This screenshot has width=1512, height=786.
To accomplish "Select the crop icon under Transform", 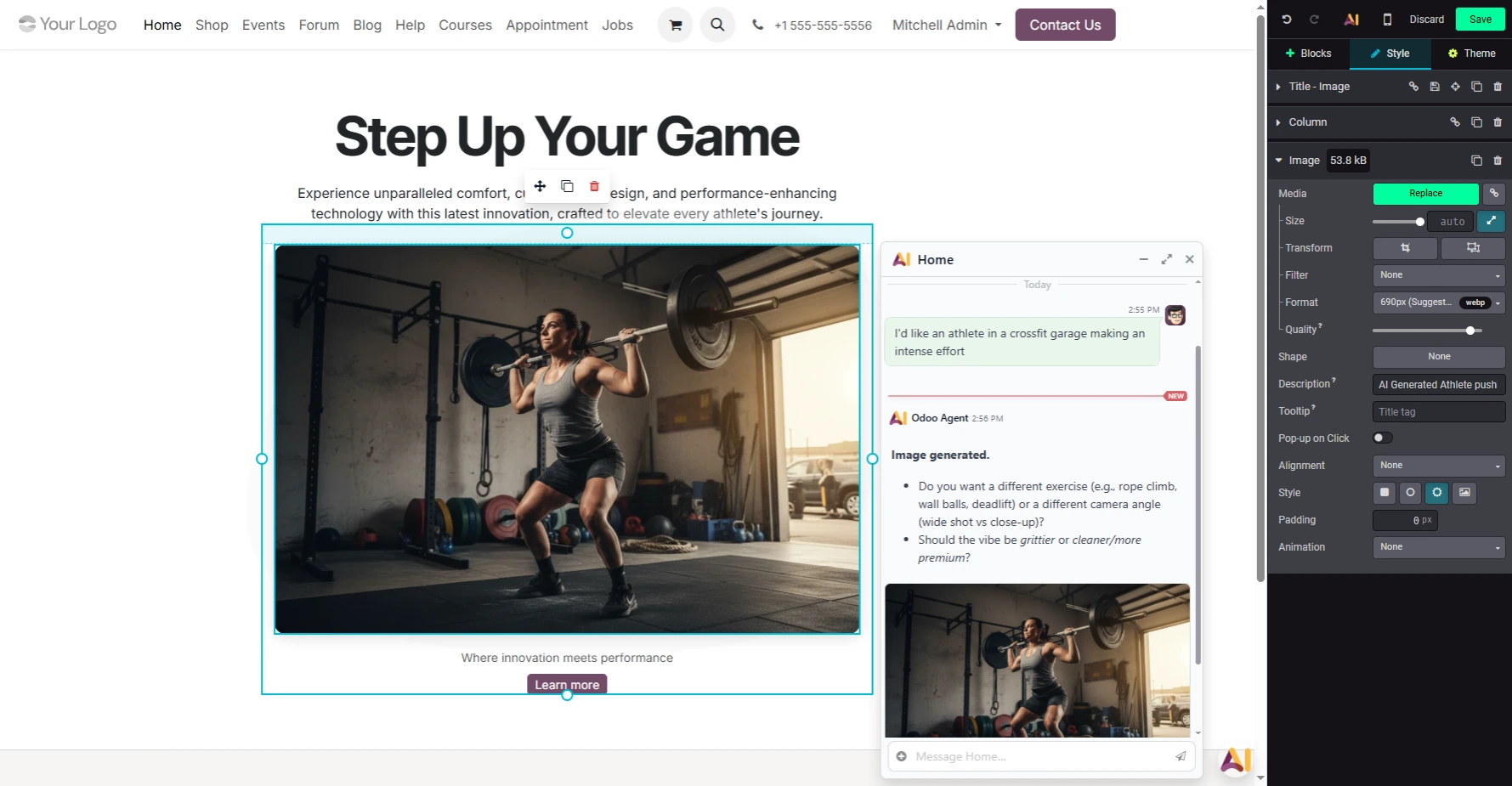I will 1405,248.
